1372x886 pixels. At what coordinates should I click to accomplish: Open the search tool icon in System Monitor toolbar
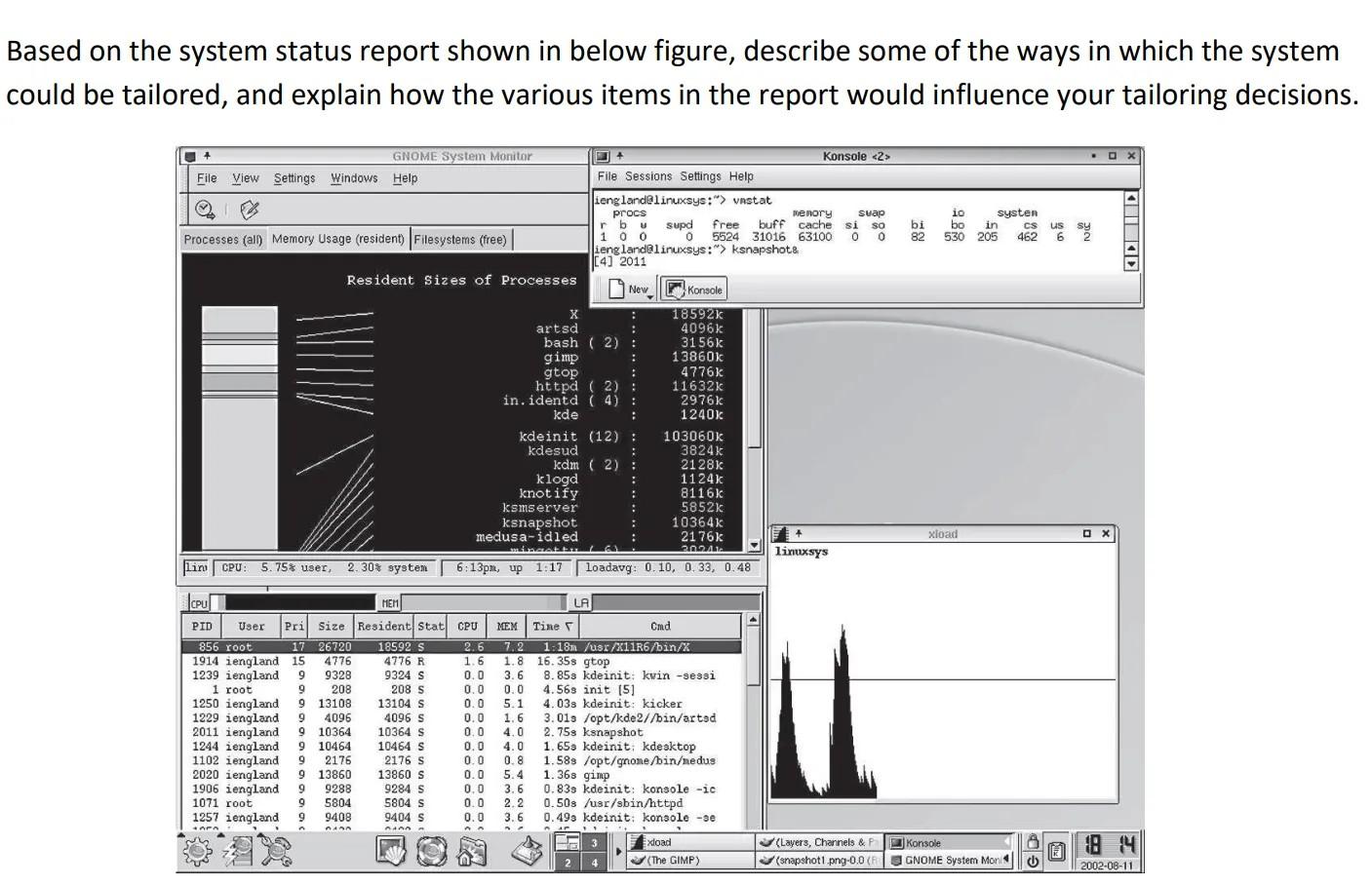(204, 209)
